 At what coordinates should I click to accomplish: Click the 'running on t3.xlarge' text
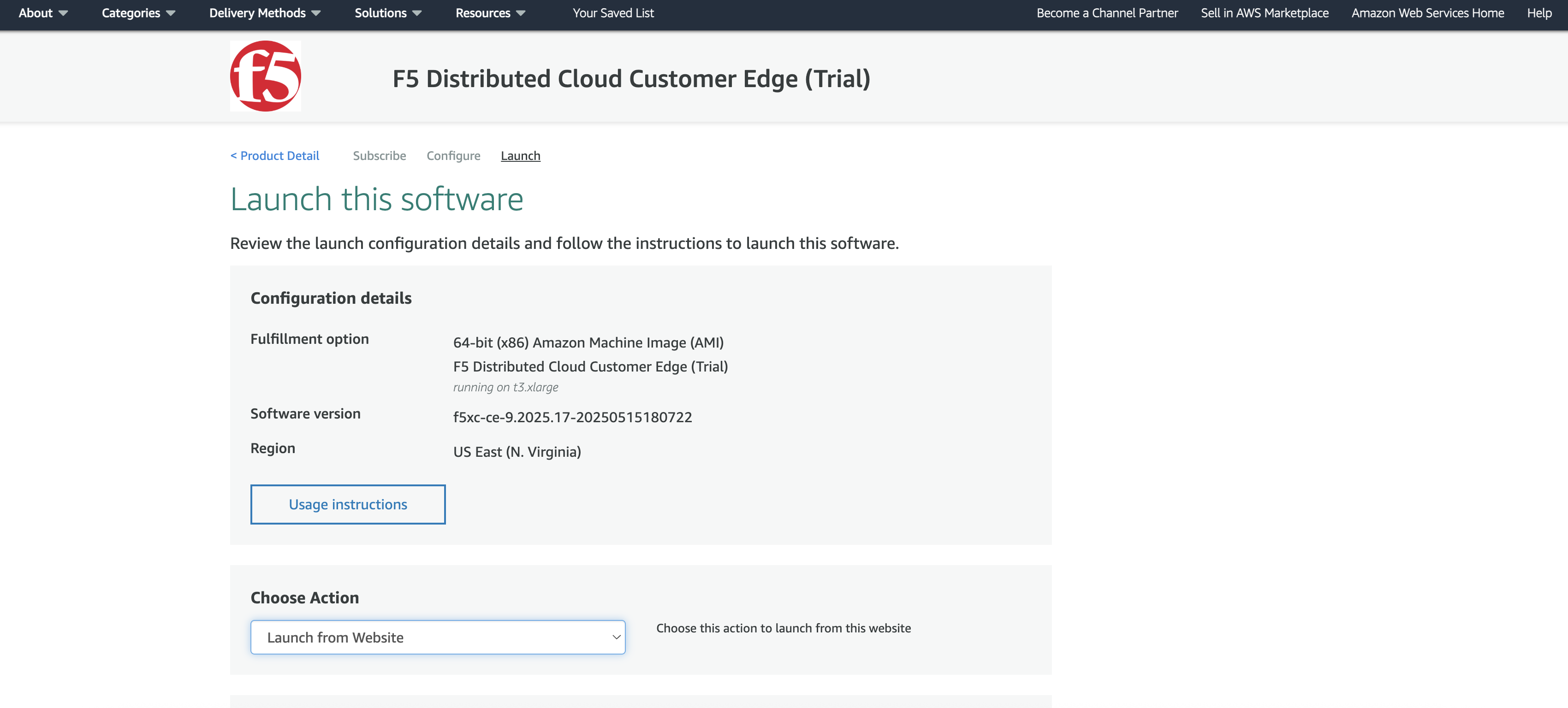(505, 388)
